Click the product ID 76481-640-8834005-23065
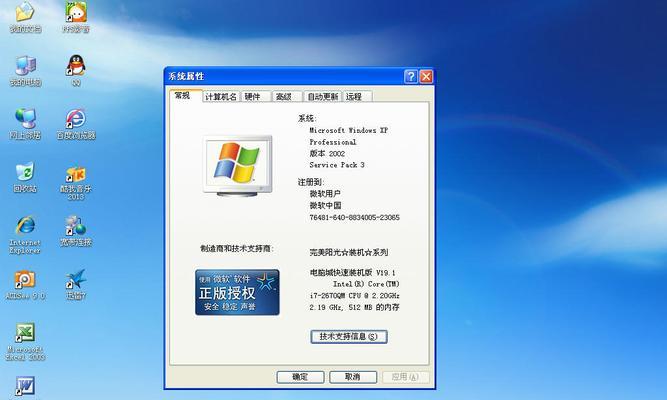The height and width of the screenshot is (400, 667). [354, 217]
